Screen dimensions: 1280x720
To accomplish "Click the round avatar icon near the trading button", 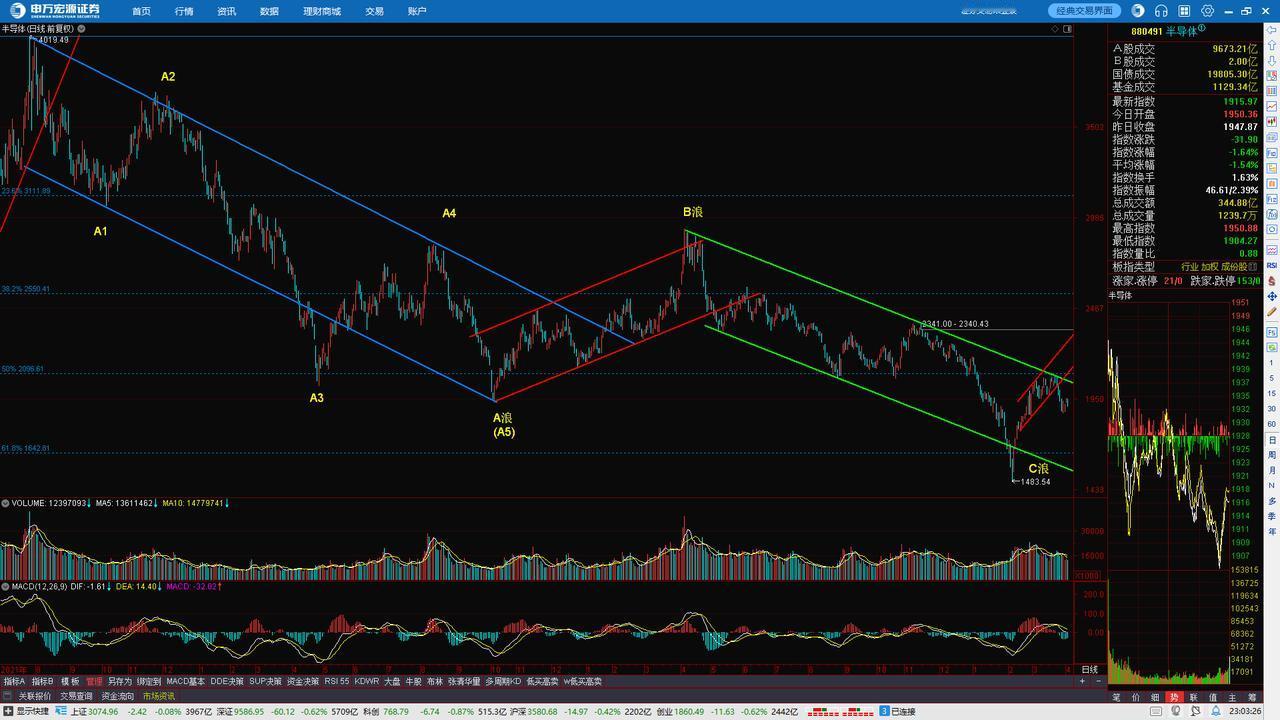I will (1138, 11).
